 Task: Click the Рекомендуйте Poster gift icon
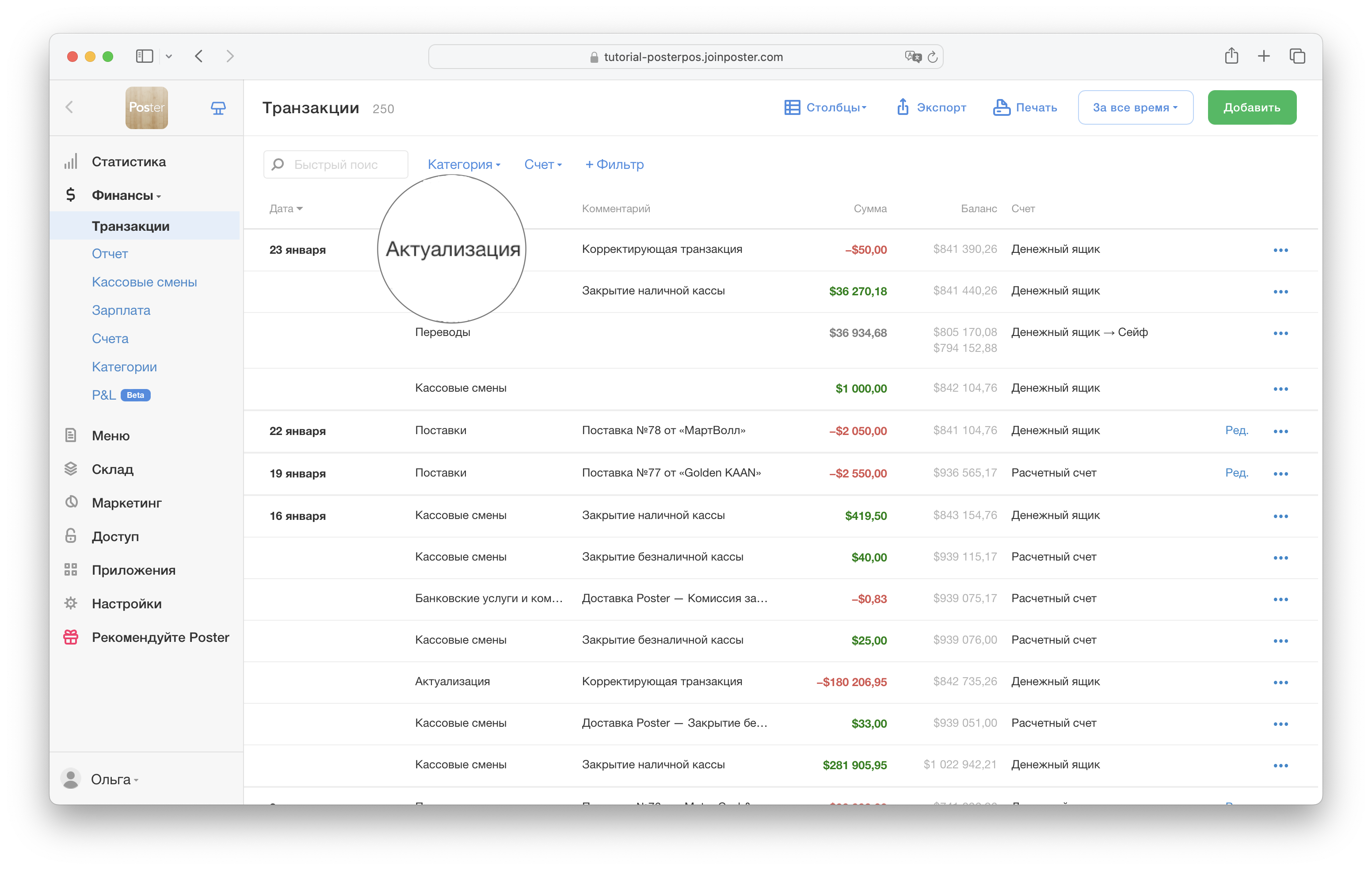tap(71, 637)
